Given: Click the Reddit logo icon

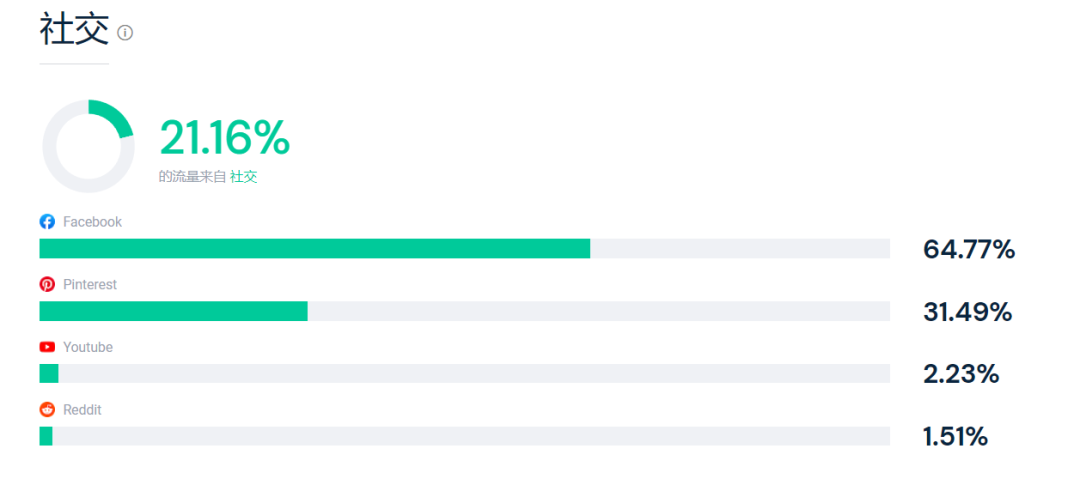Looking at the screenshot, I should point(47,410).
